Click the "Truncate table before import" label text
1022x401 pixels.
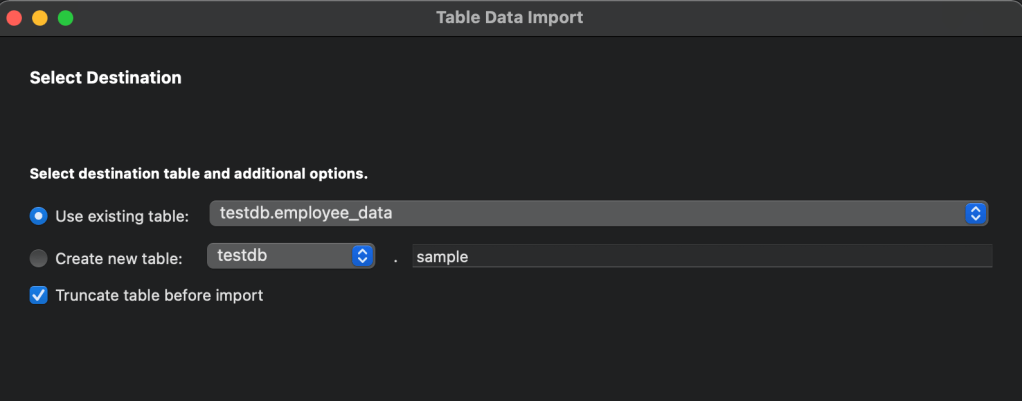coord(159,295)
